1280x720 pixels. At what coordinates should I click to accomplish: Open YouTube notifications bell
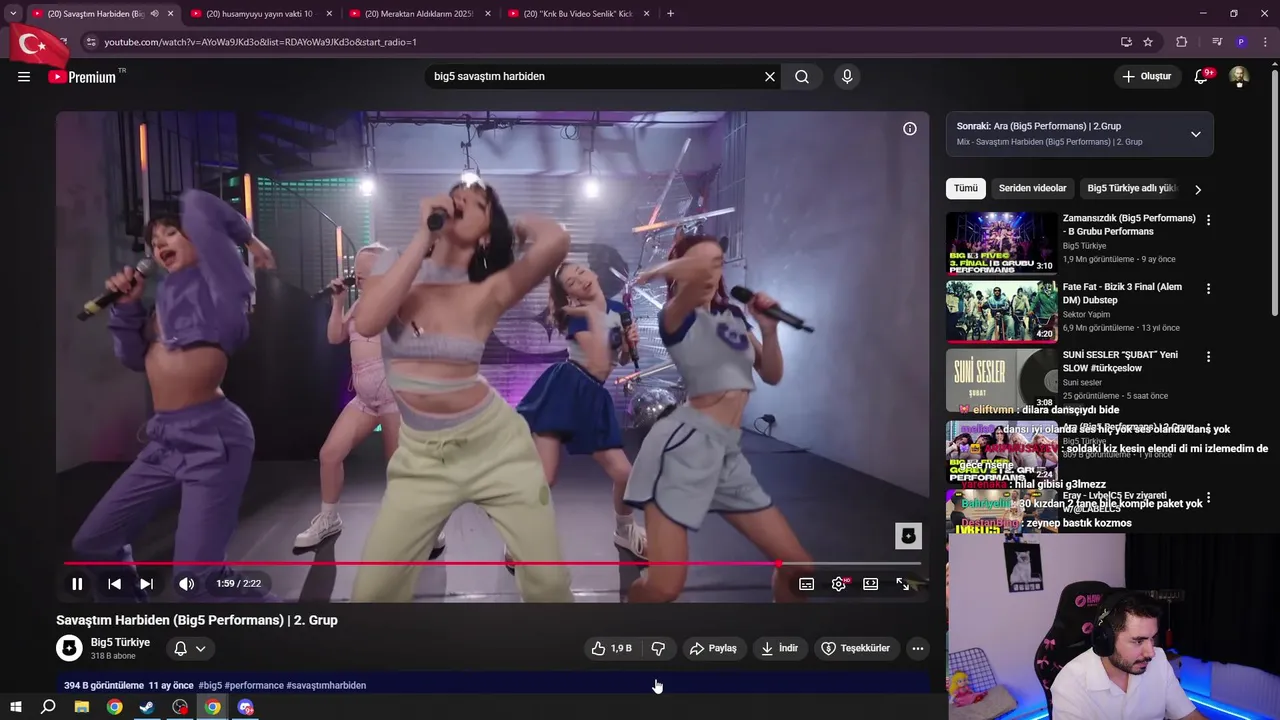pyautogui.click(x=1202, y=77)
